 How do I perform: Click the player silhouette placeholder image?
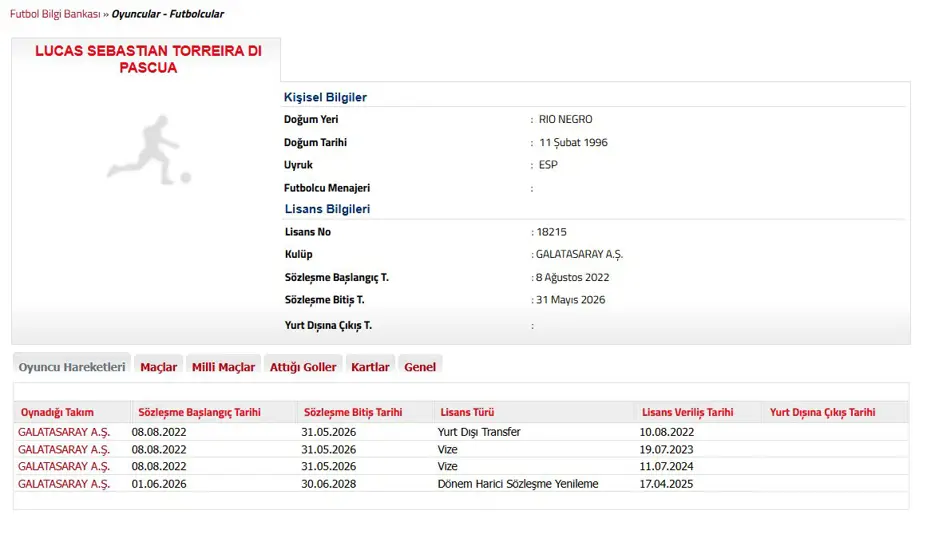click(148, 149)
